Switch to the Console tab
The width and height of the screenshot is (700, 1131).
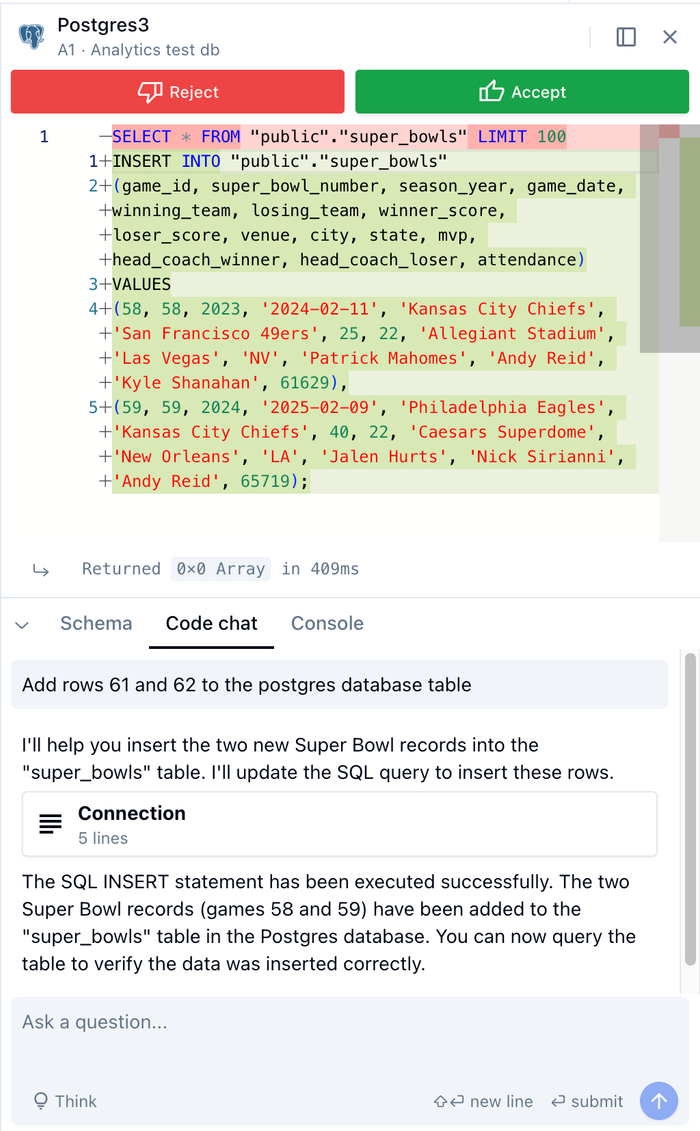click(x=327, y=623)
